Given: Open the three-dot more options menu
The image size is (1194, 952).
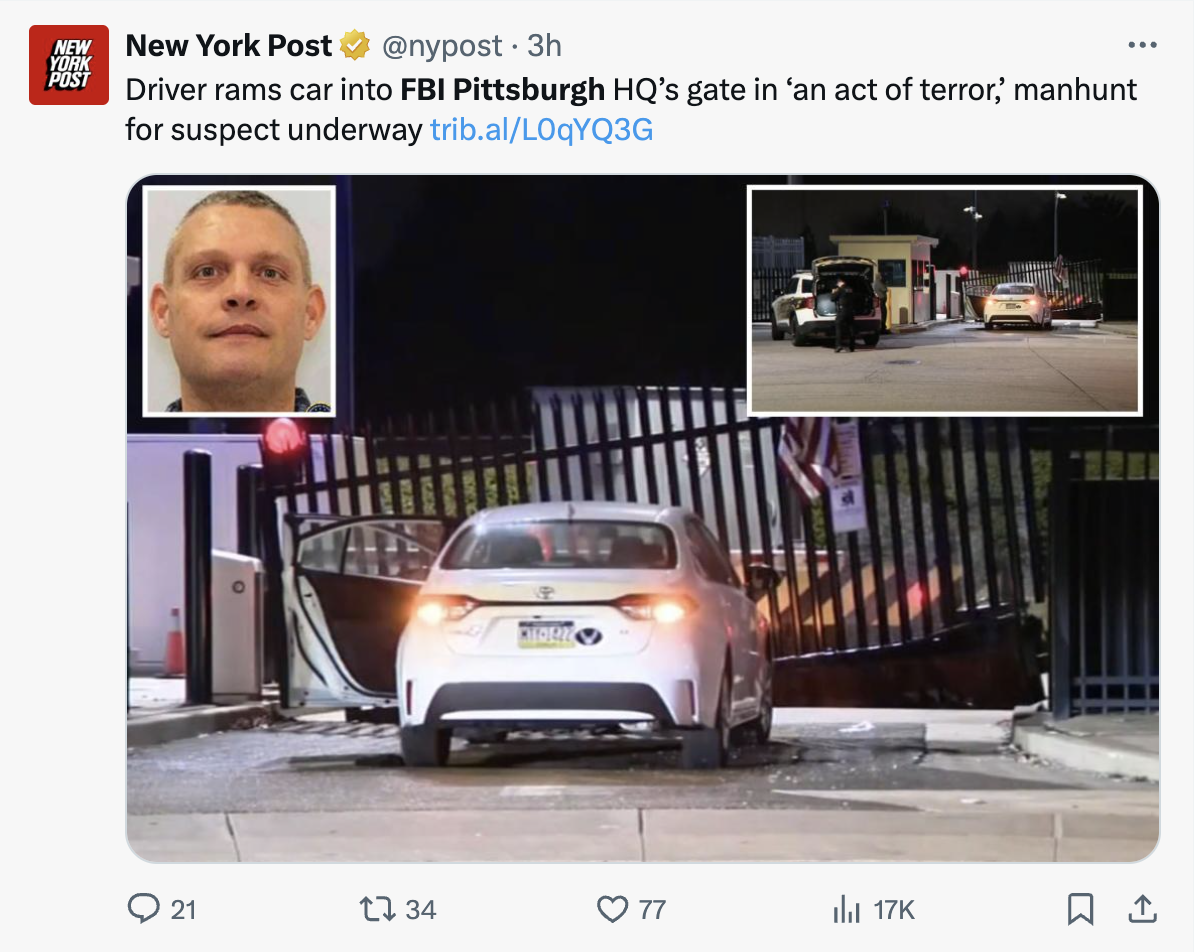Looking at the screenshot, I should [1142, 46].
